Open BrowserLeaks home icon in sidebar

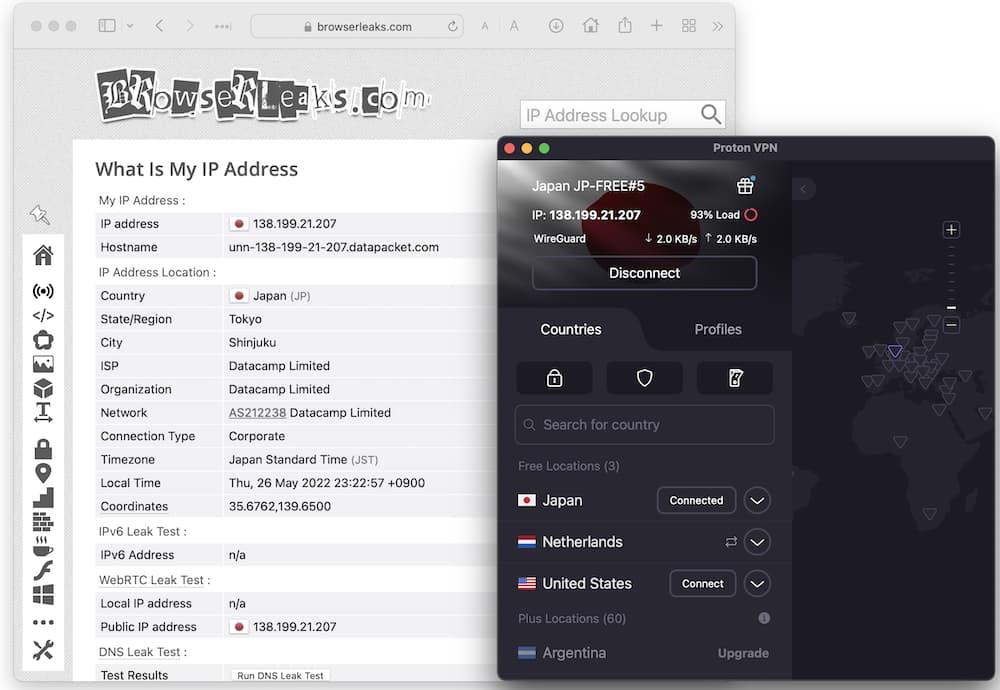[x=43, y=255]
